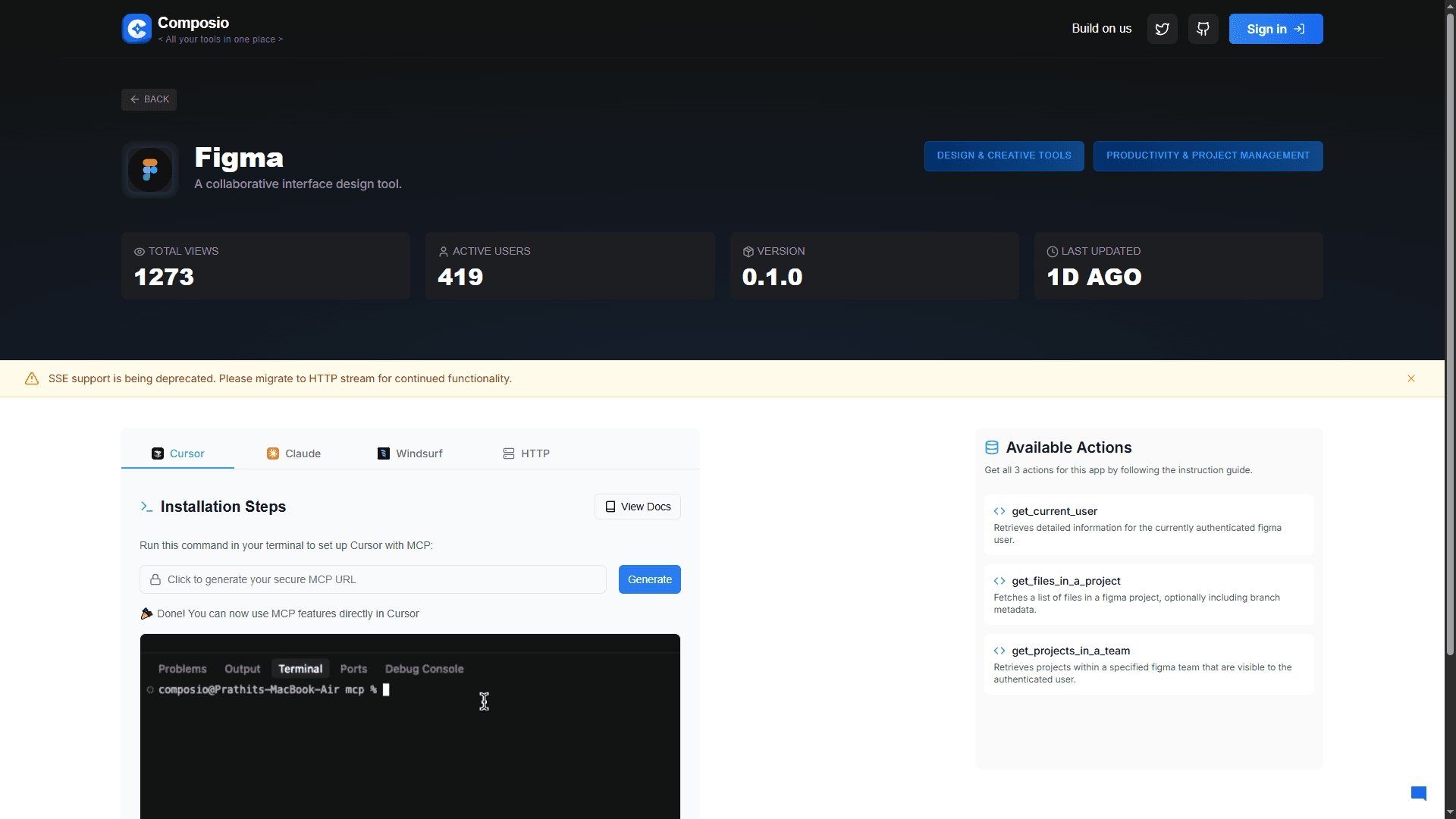The image size is (1456, 819).
Task: Switch to the HTTP tab
Action: pyautogui.click(x=526, y=453)
